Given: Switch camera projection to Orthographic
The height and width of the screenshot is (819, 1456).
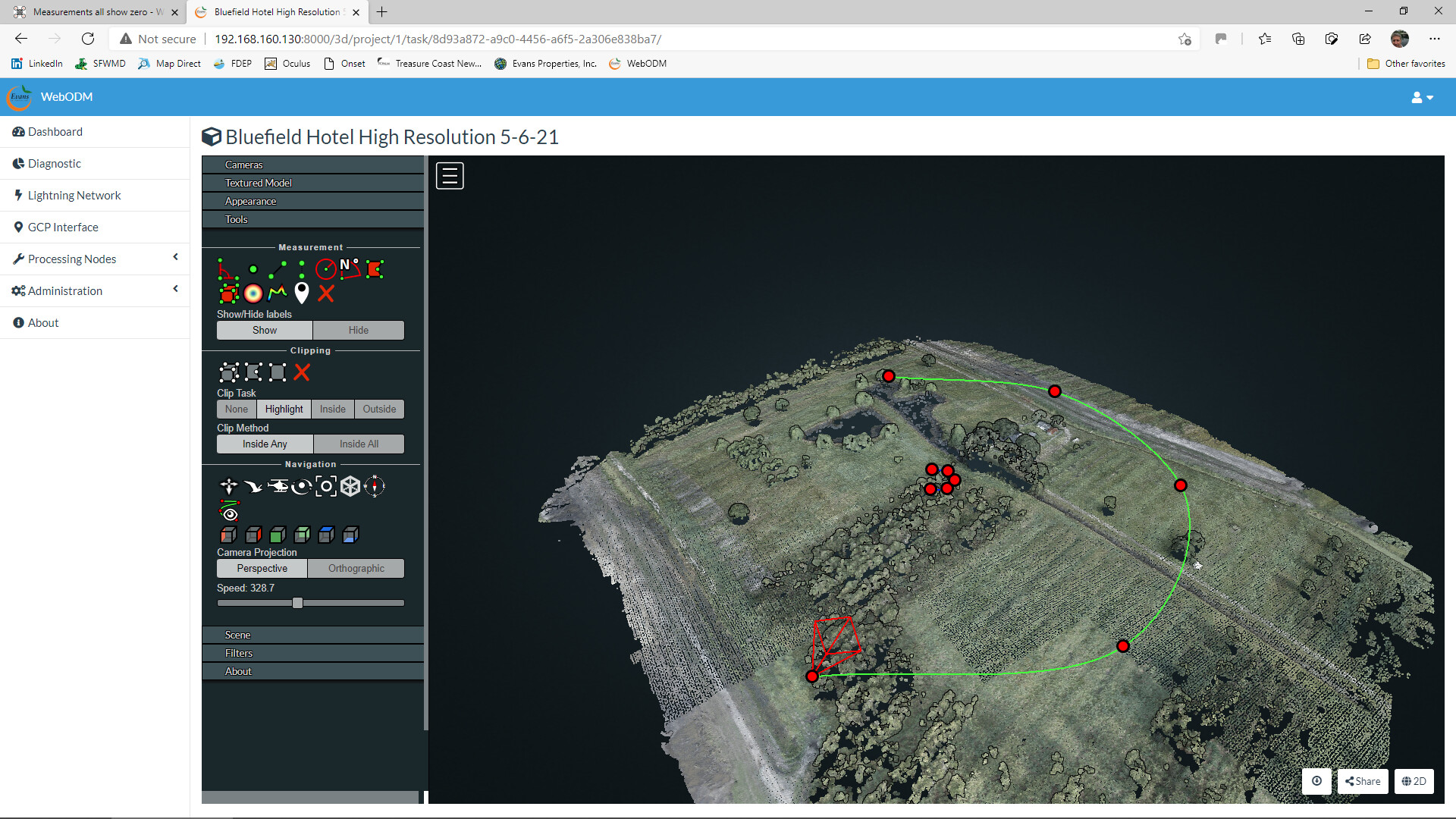Looking at the screenshot, I should [356, 568].
